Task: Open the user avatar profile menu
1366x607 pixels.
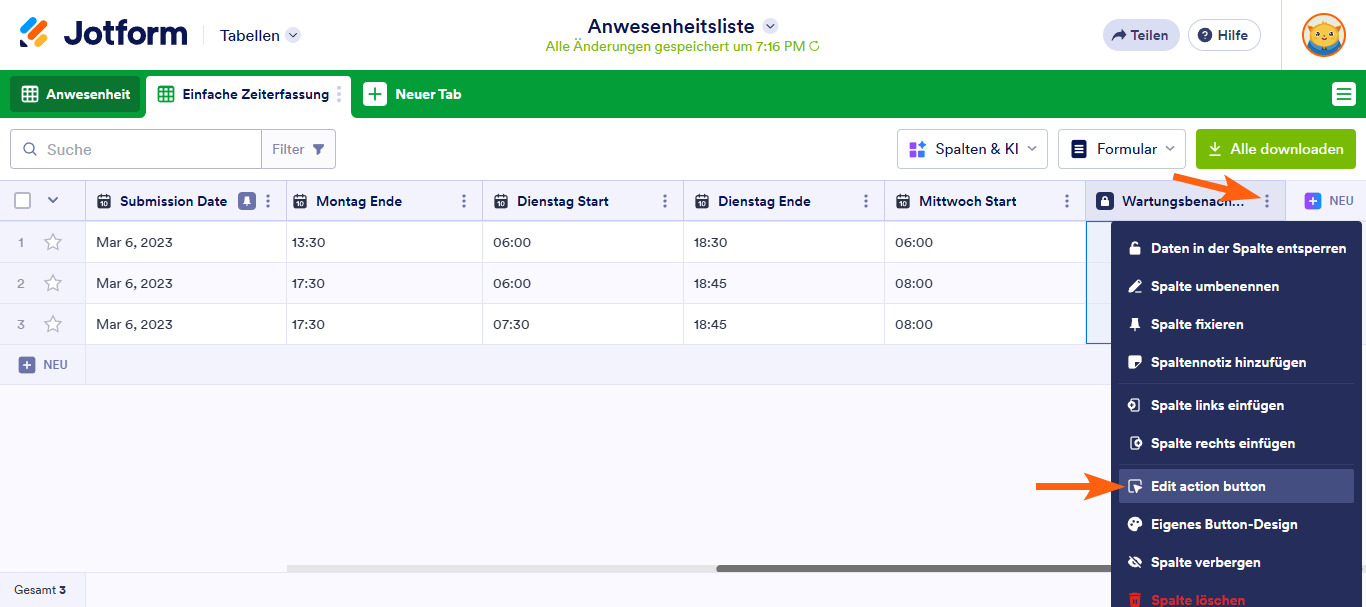Action: (1323, 35)
